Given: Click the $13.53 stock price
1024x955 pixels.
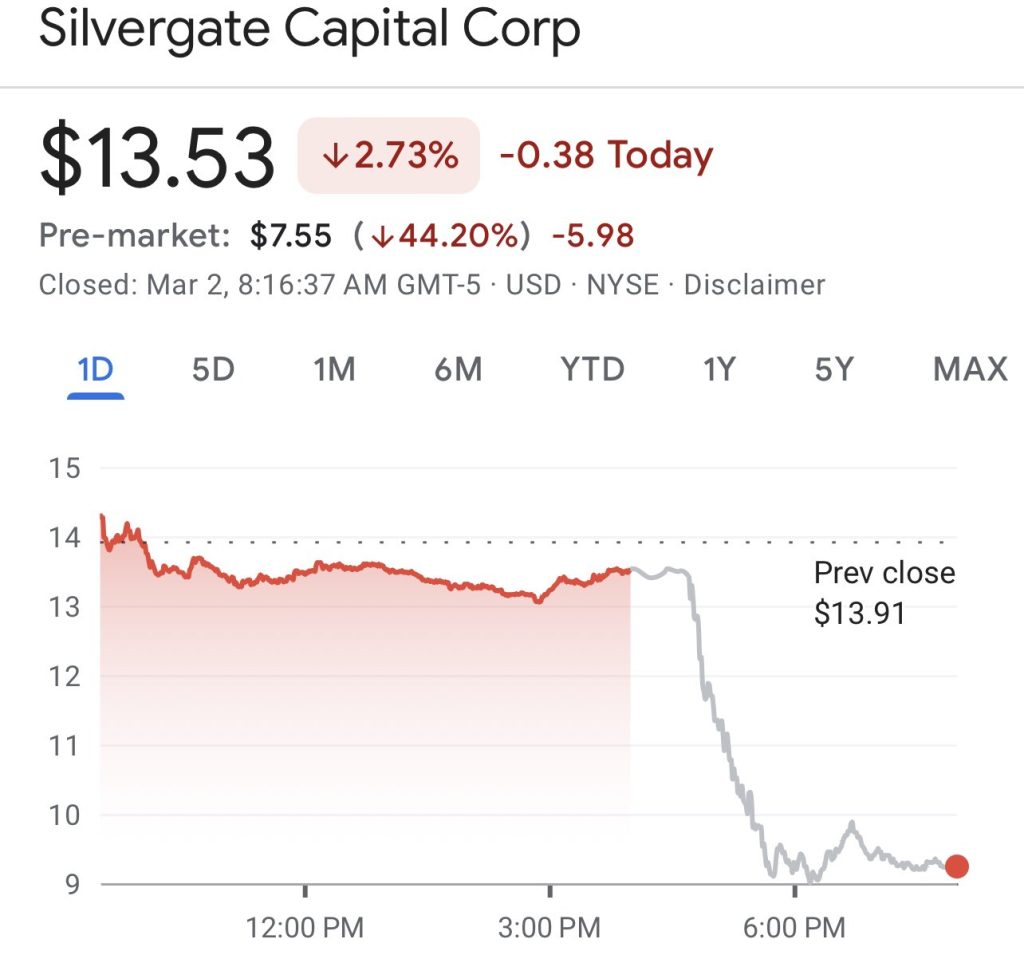Looking at the screenshot, I should pos(157,158).
